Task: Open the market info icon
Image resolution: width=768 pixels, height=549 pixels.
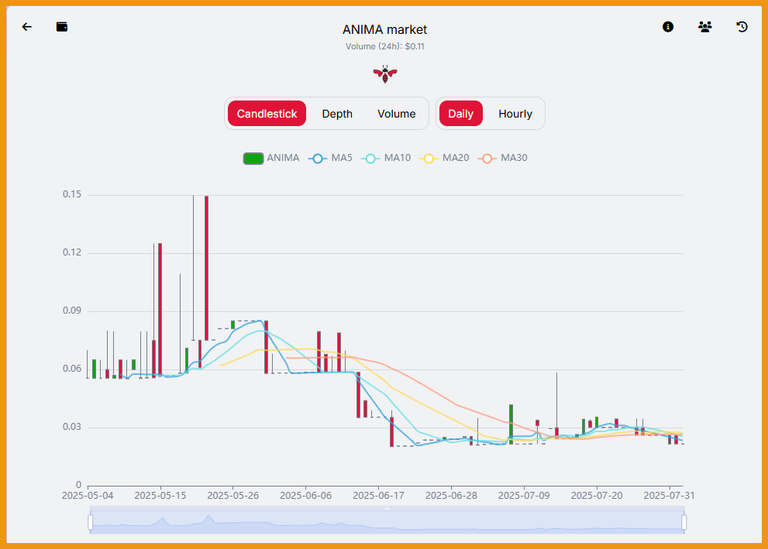Action: pyautogui.click(x=668, y=27)
